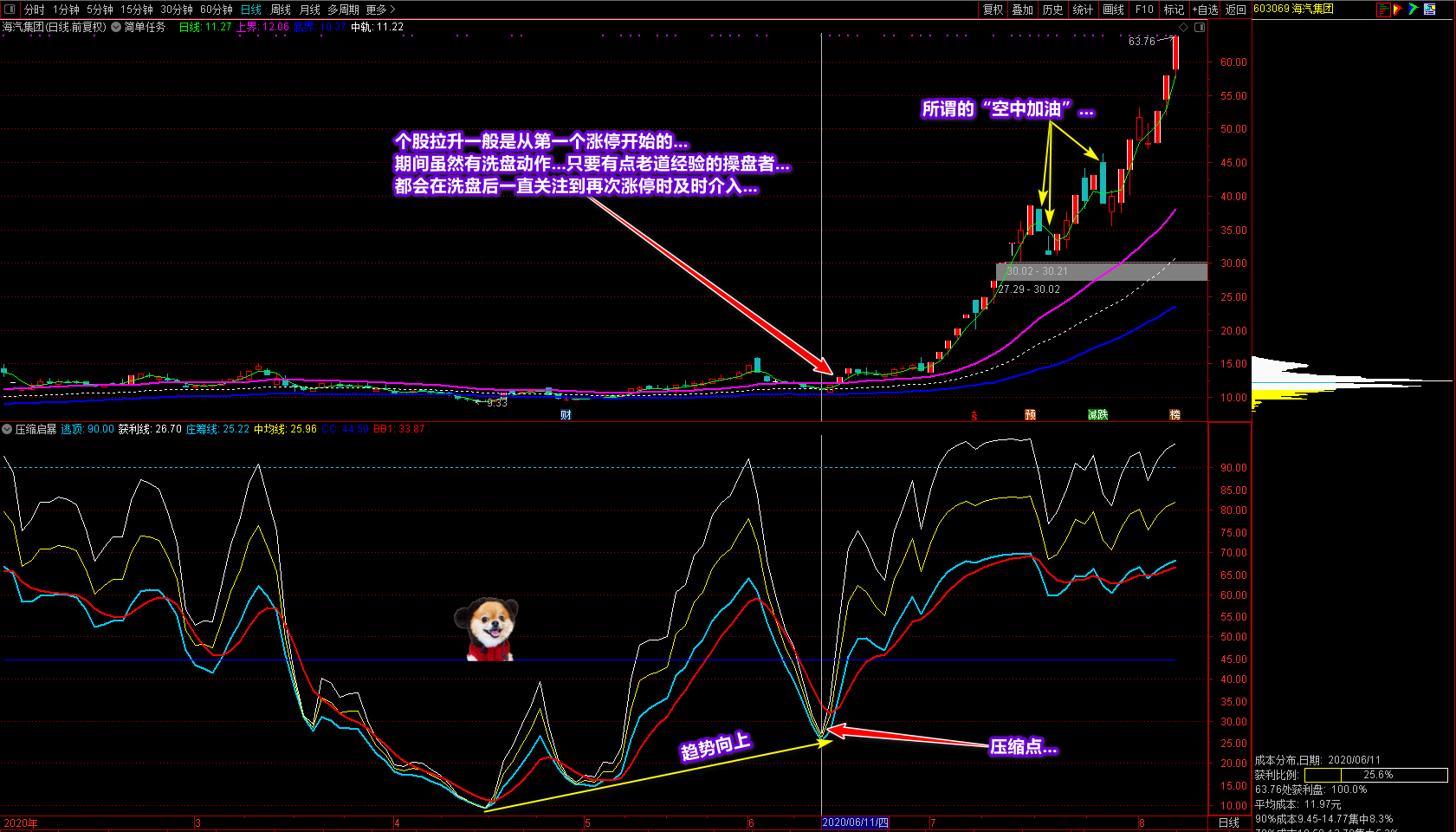Switch to the 1分钟 period

(66, 10)
